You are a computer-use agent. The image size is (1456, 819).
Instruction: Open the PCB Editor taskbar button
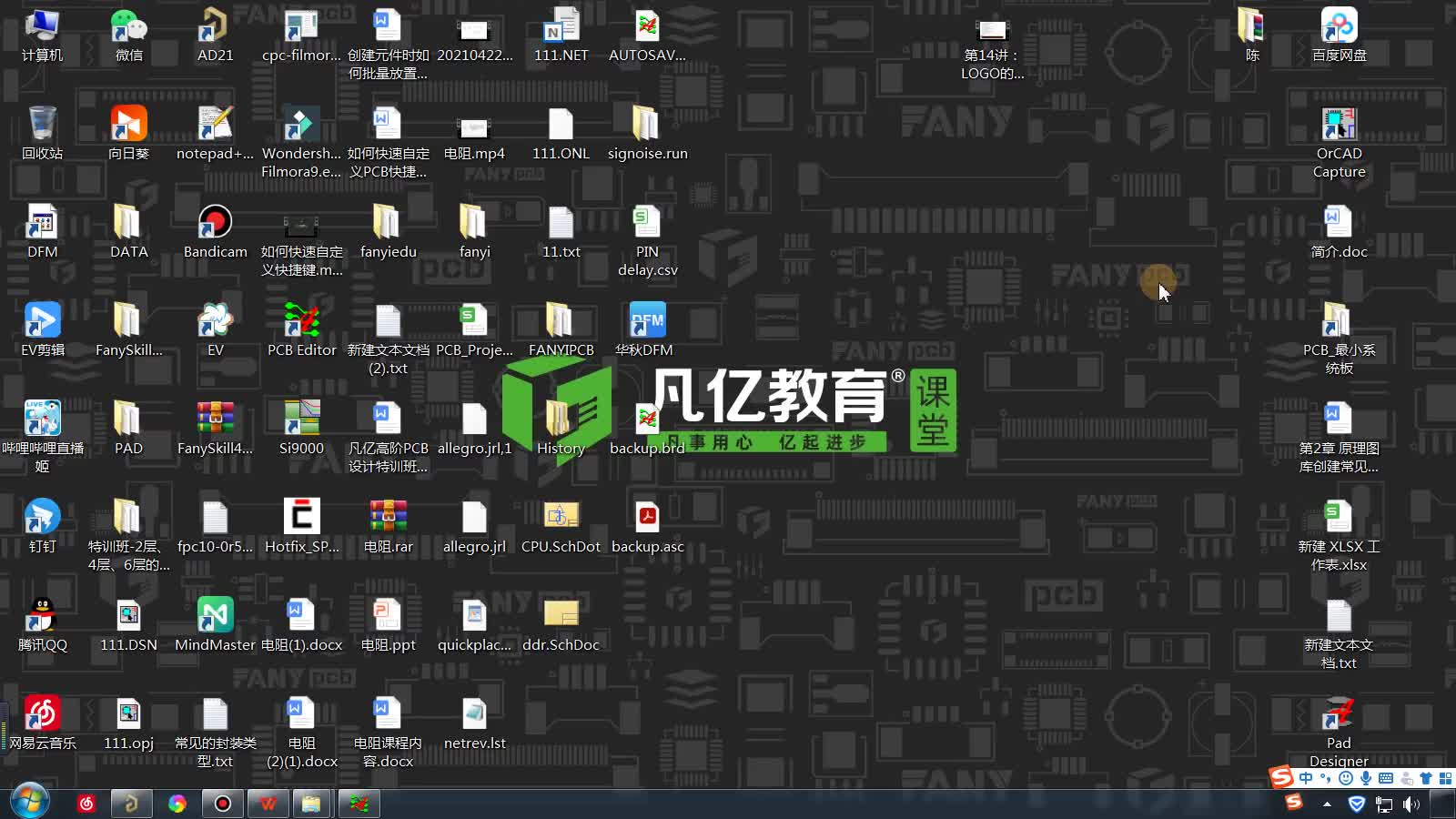pos(359,804)
